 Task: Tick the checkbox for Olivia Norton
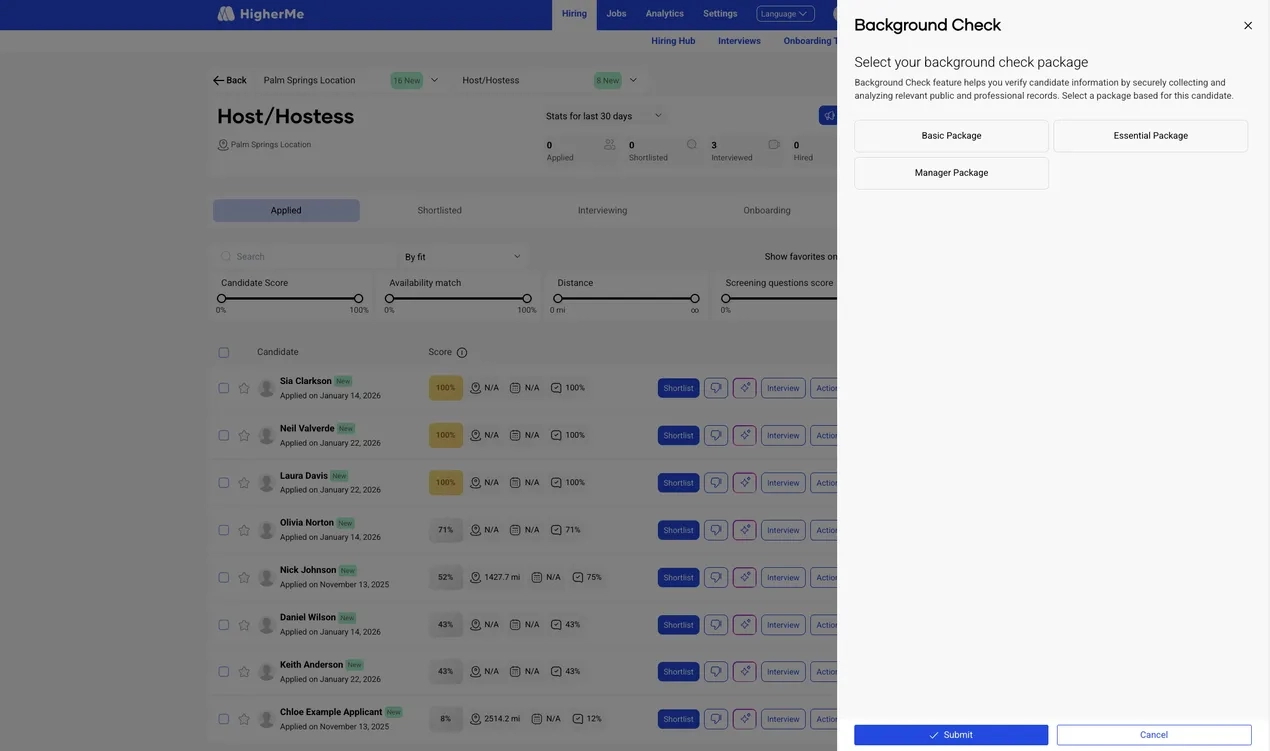coord(224,530)
